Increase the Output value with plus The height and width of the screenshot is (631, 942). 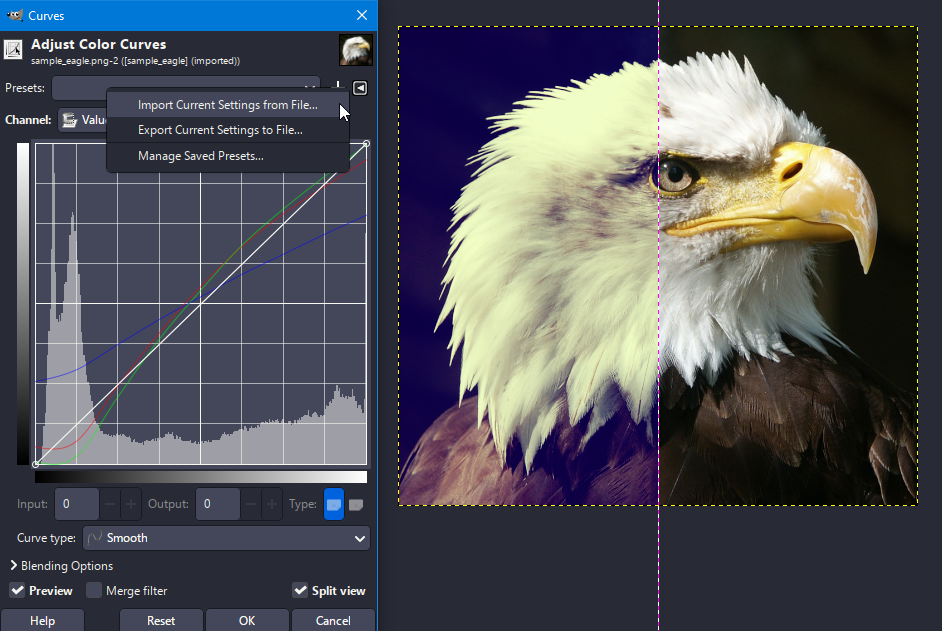(272, 504)
